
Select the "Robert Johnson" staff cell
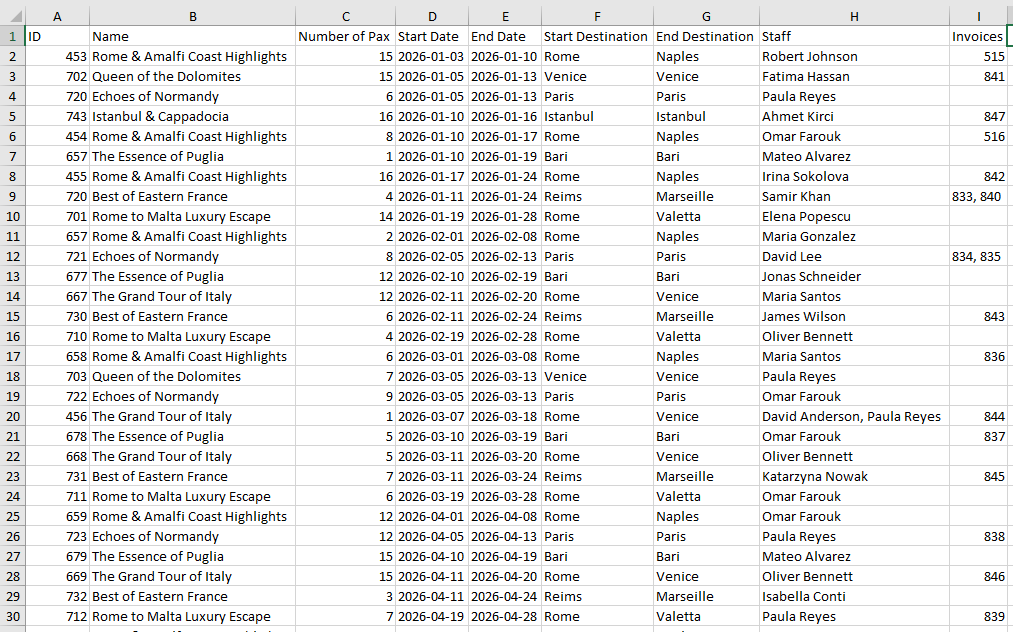pos(810,56)
